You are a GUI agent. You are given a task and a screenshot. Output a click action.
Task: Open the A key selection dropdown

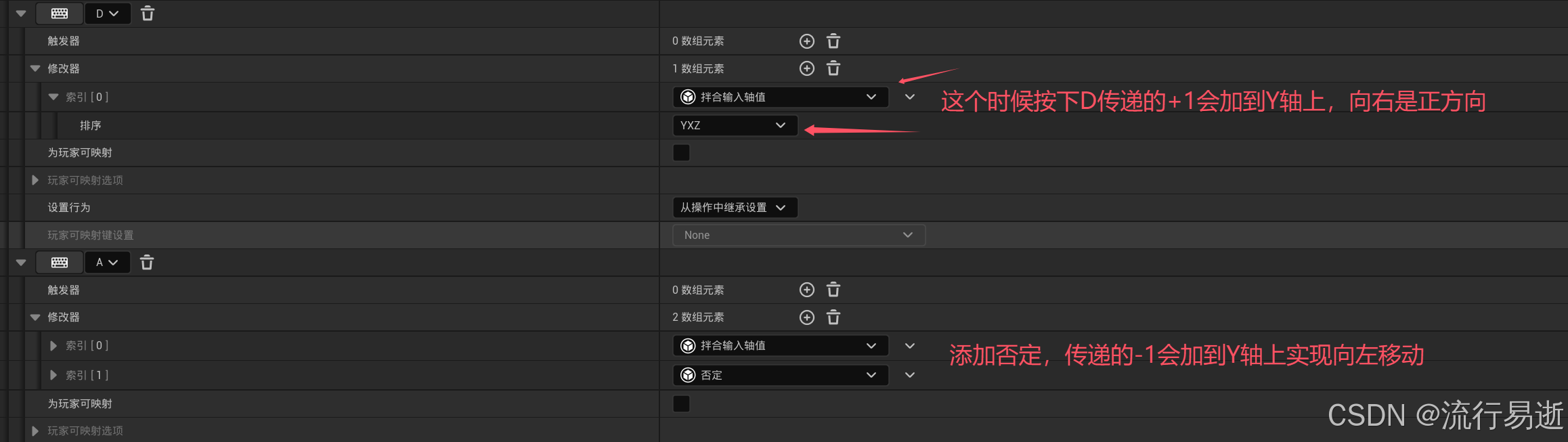click(107, 263)
